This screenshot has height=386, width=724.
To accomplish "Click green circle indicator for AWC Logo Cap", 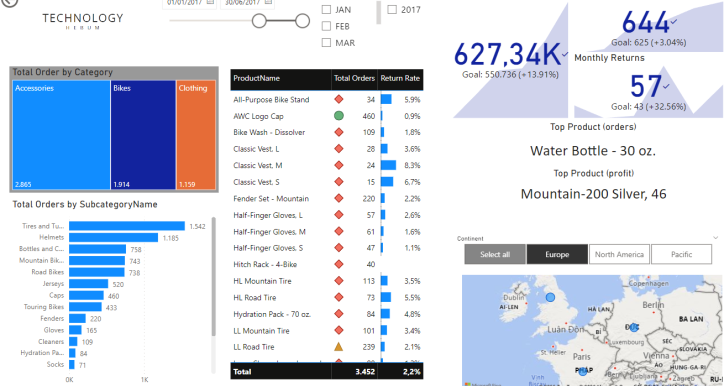I will 338,116.
